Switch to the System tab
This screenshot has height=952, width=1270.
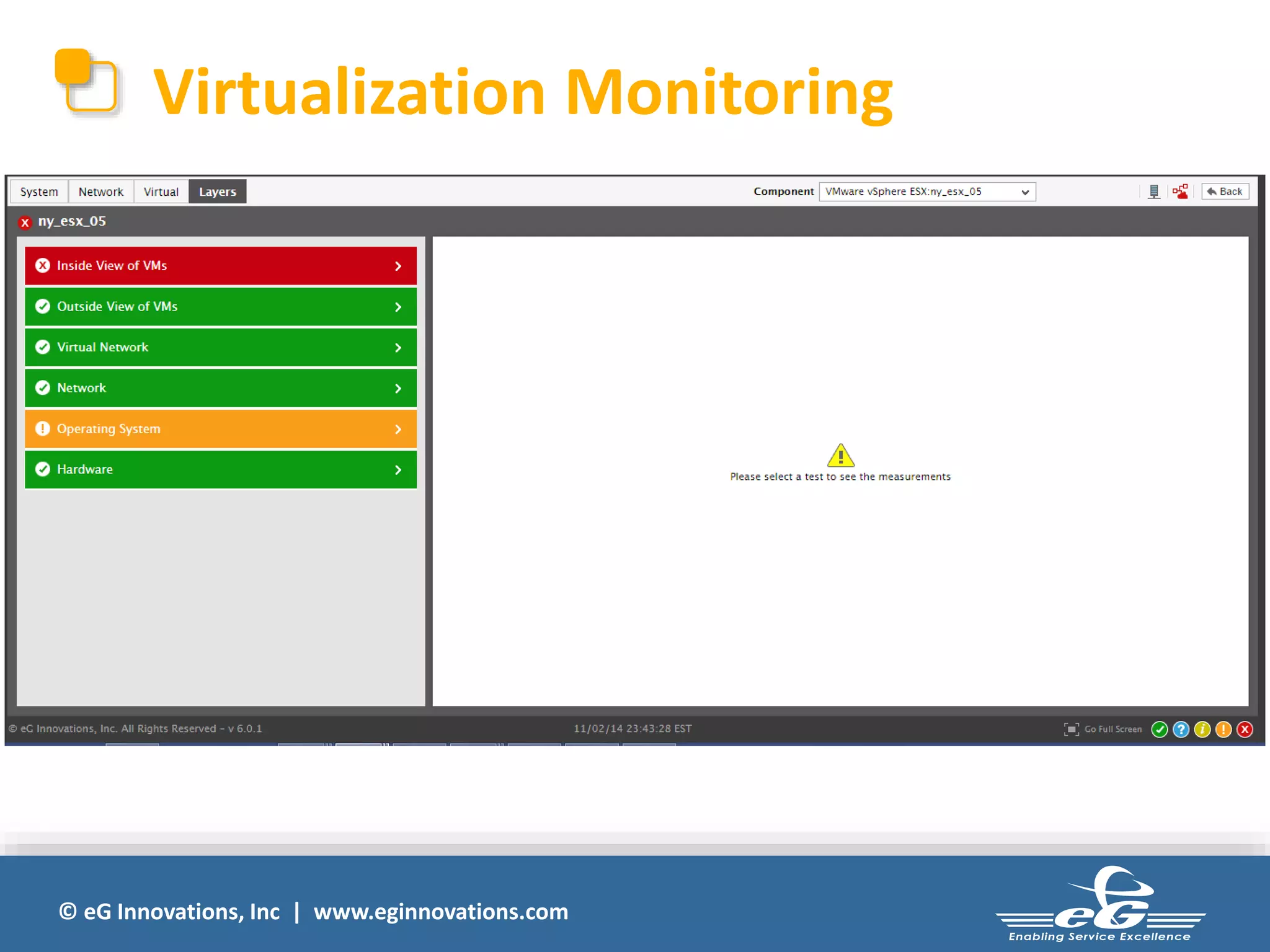(39, 192)
